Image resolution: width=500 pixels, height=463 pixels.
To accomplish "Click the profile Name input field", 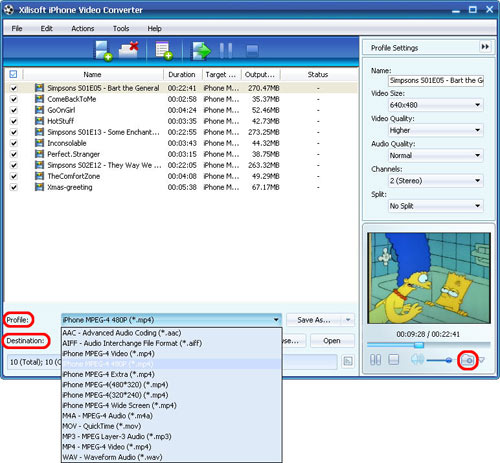I will (x=436, y=80).
